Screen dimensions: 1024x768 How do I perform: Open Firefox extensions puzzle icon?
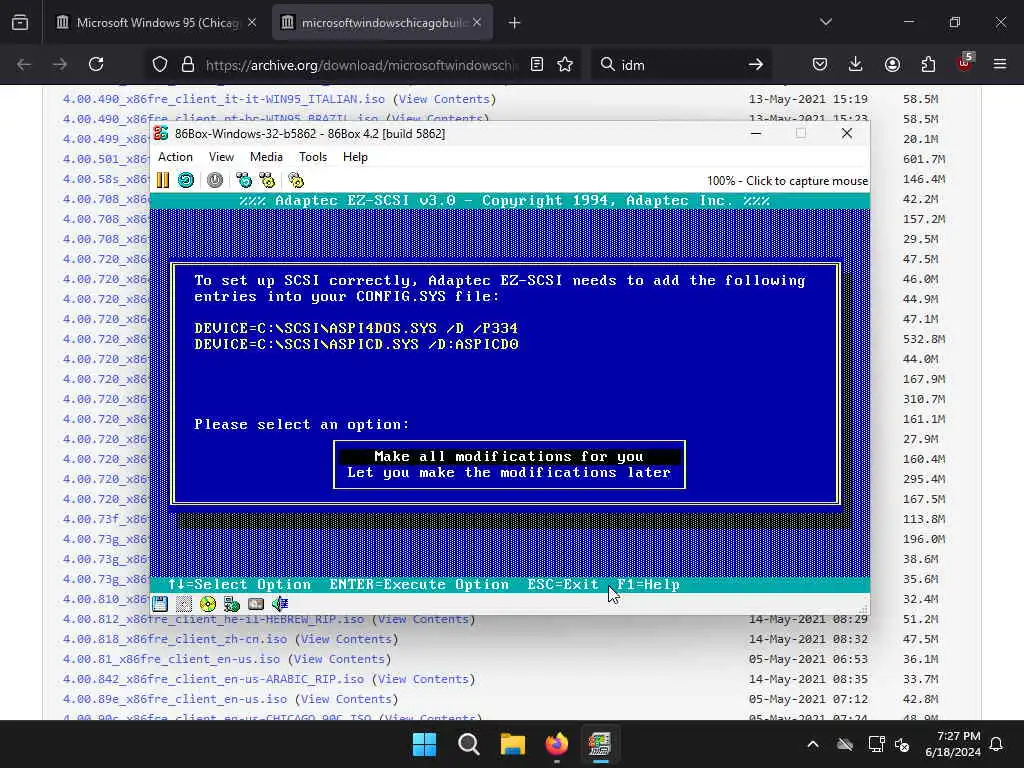click(928, 64)
